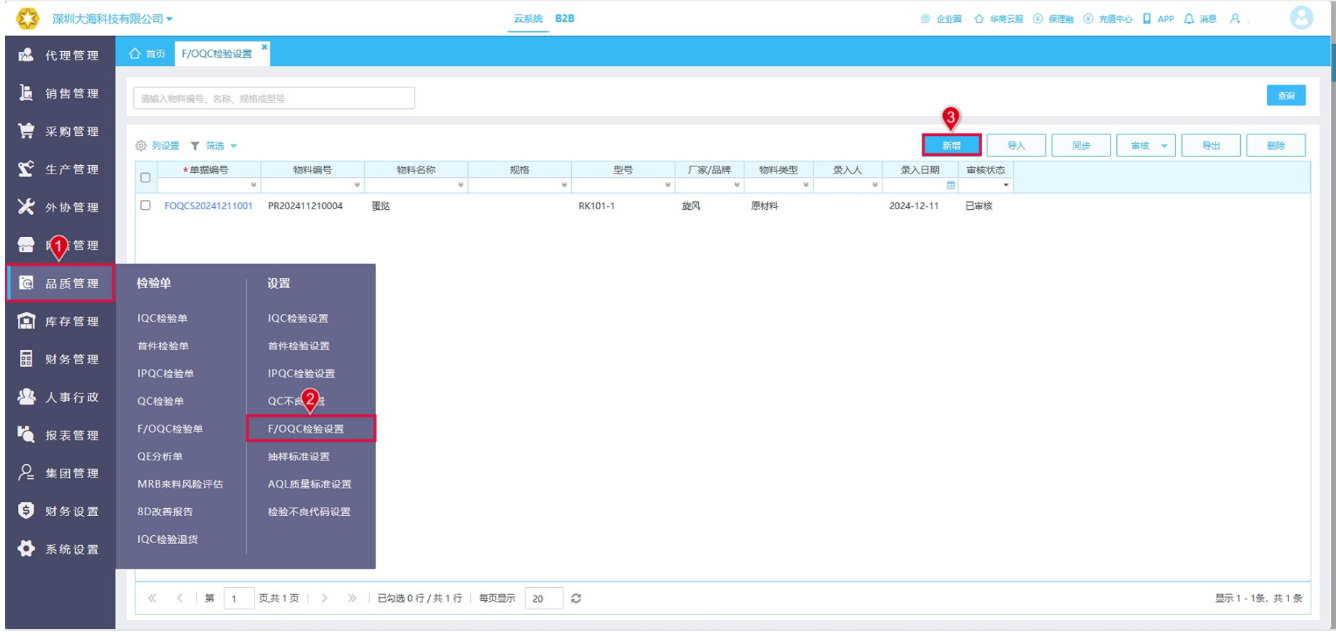The width and height of the screenshot is (1336, 636).
Task: Go to the 首页 home tab
Action: [148, 54]
